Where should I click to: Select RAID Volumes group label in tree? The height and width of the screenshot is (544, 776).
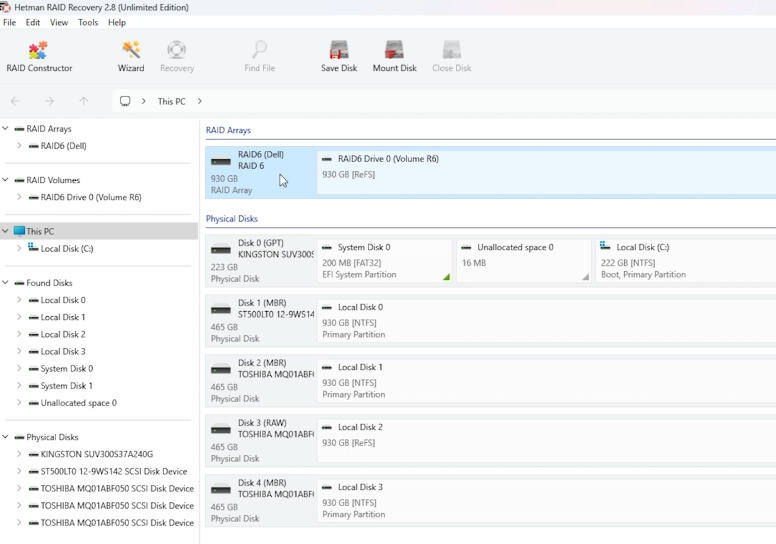pyautogui.click(x=53, y=180)
